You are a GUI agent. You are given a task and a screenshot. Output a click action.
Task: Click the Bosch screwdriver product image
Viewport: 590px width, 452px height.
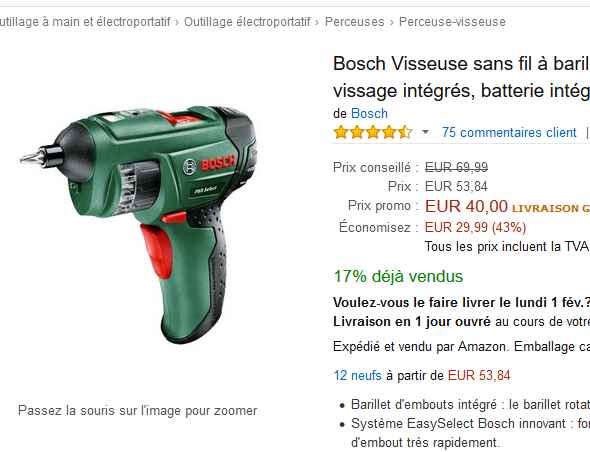[140, 225]
